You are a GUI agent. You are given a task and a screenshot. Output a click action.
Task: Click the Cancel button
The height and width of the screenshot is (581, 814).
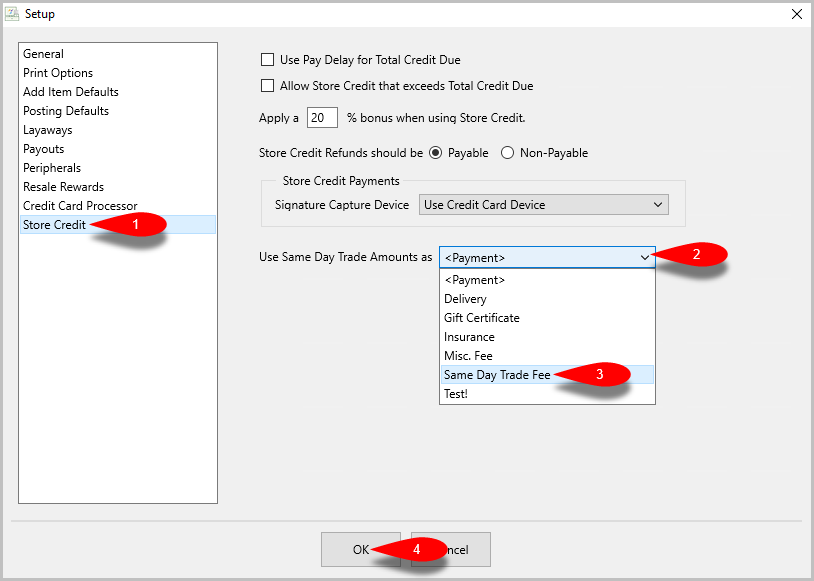[451, 549]
